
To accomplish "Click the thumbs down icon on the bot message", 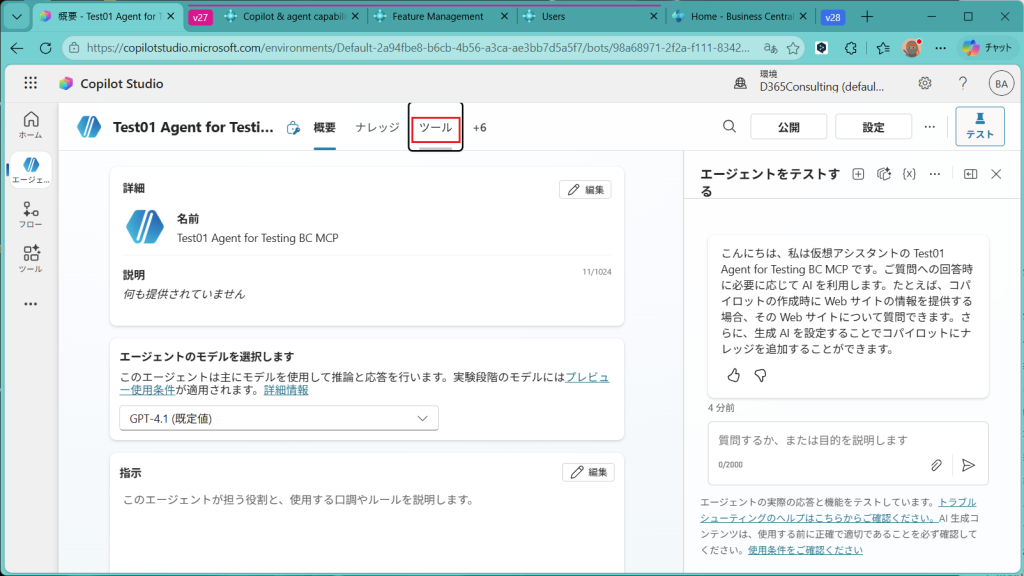I will 760,375.
